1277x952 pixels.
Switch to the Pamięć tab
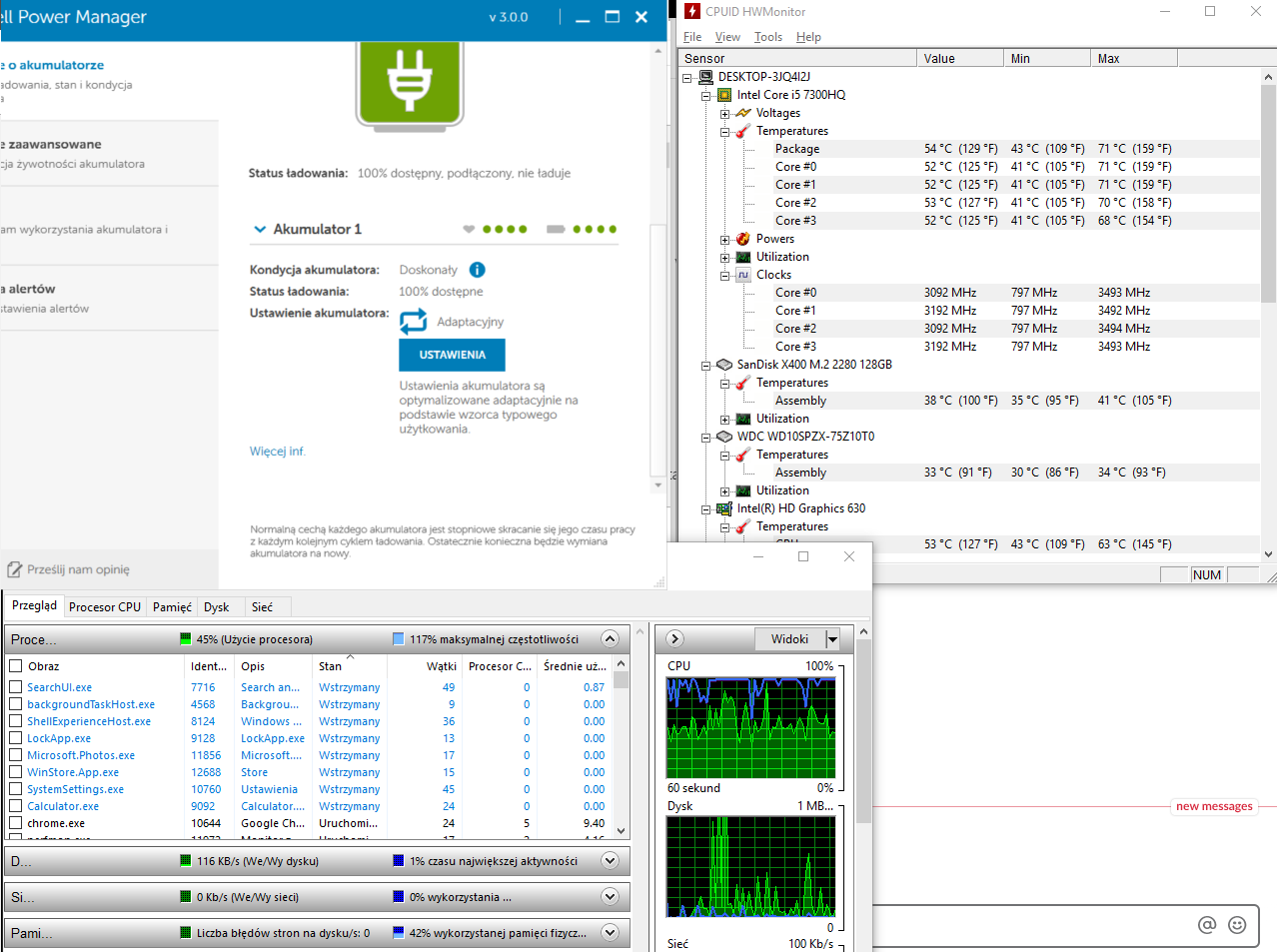(x=172, y=607)
